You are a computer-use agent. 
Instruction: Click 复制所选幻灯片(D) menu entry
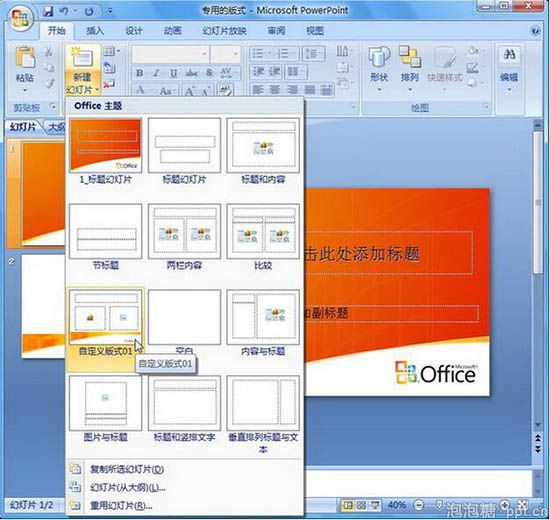[x=185, y=469]
